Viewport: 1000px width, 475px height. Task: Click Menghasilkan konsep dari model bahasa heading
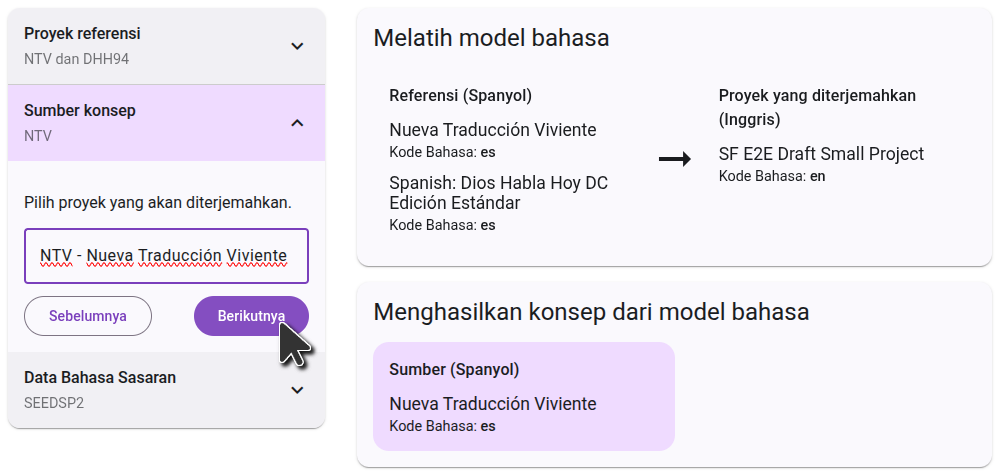(x=591, y=312)
